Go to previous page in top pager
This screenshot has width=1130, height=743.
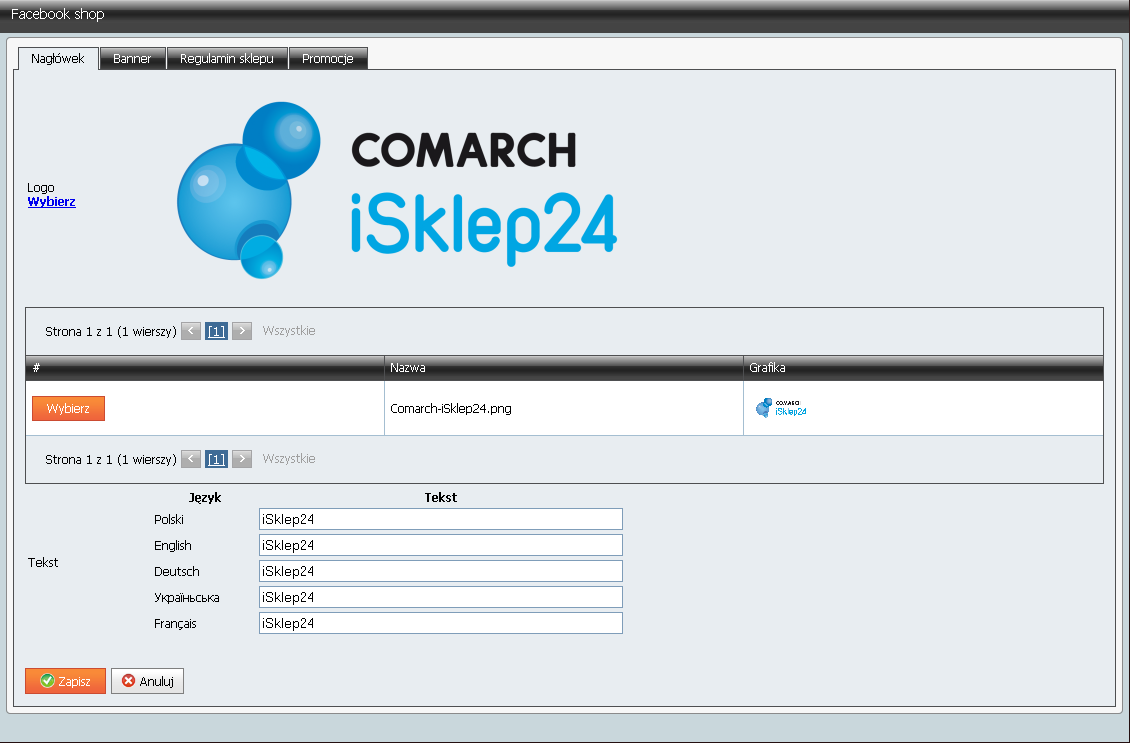pos(191,331)
